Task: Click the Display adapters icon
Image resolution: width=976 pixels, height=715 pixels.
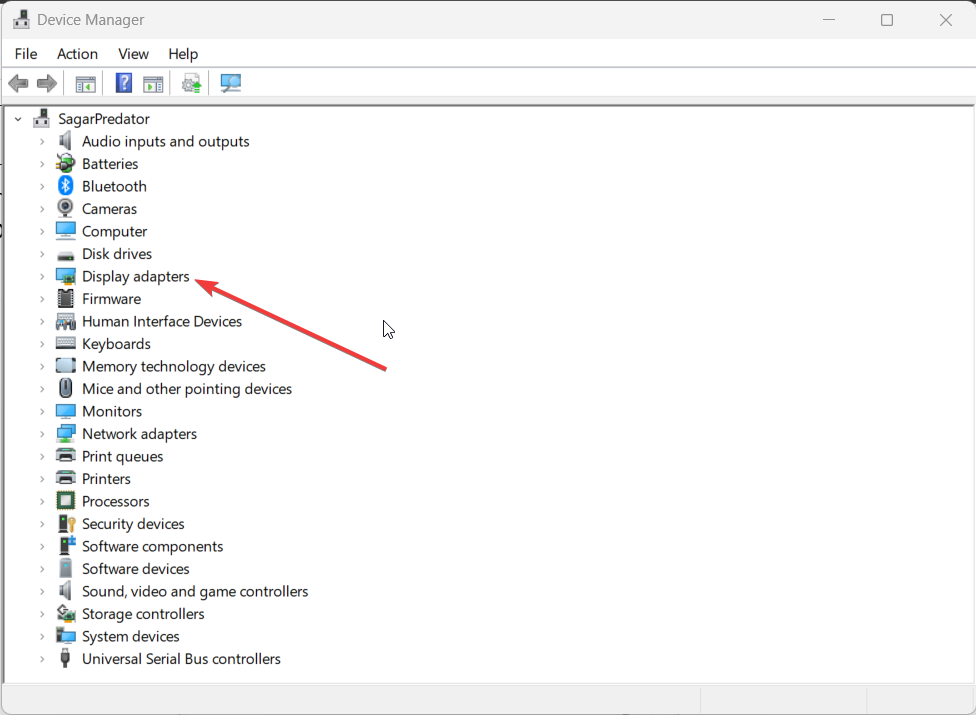Action: [x=65, y=276]
